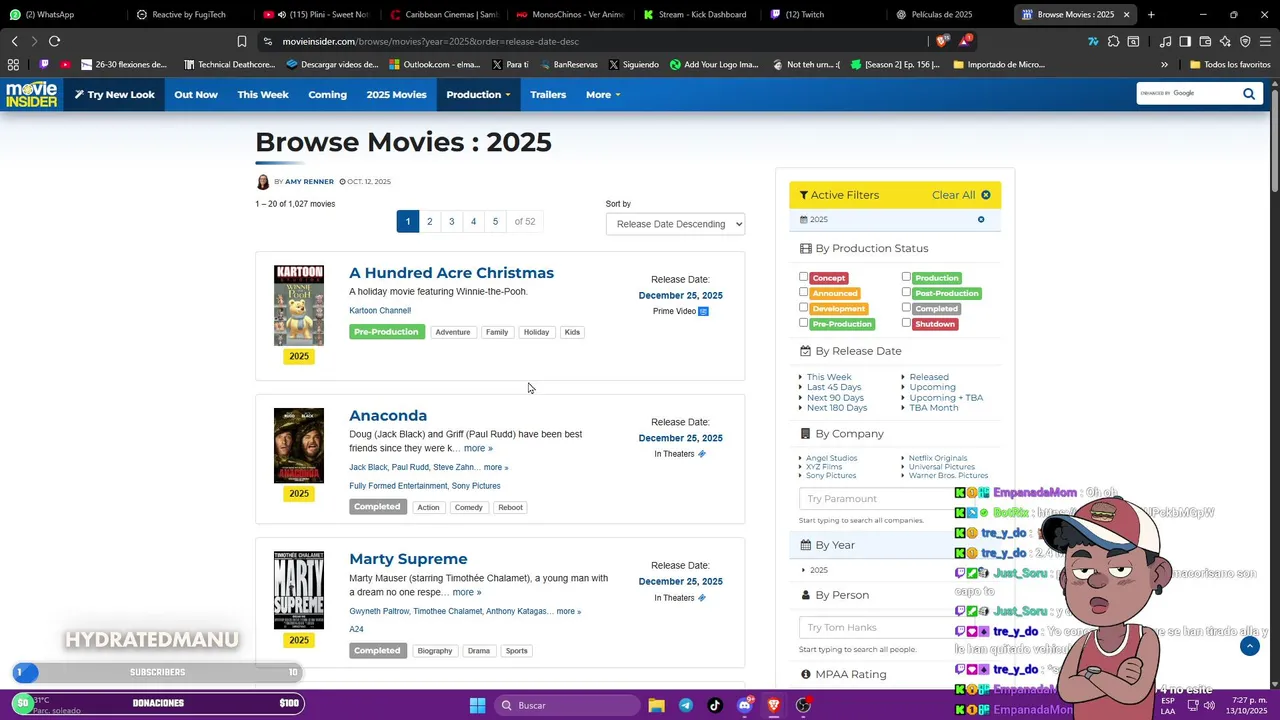This screenshot has height=720, width=1280.
Task: Expand Marty Supreme cast more link
Action: 569,611
